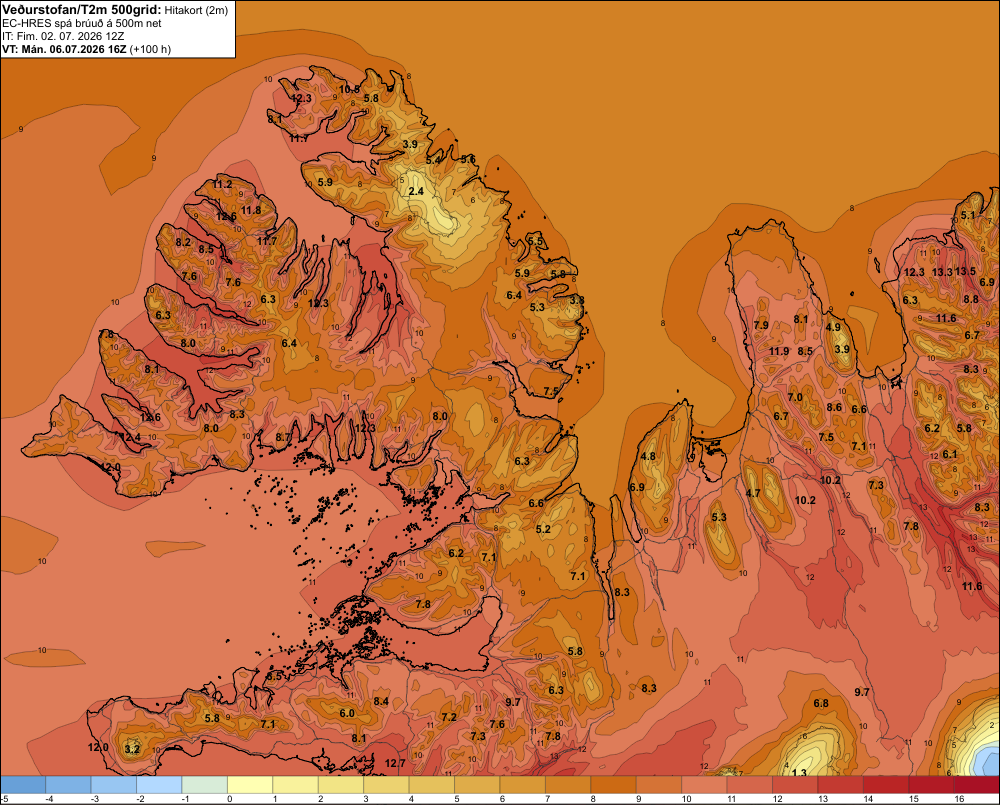Select the 4.8 temperature label
The width and height of the screenshot is (1000, 805).
tap(648, 456)
